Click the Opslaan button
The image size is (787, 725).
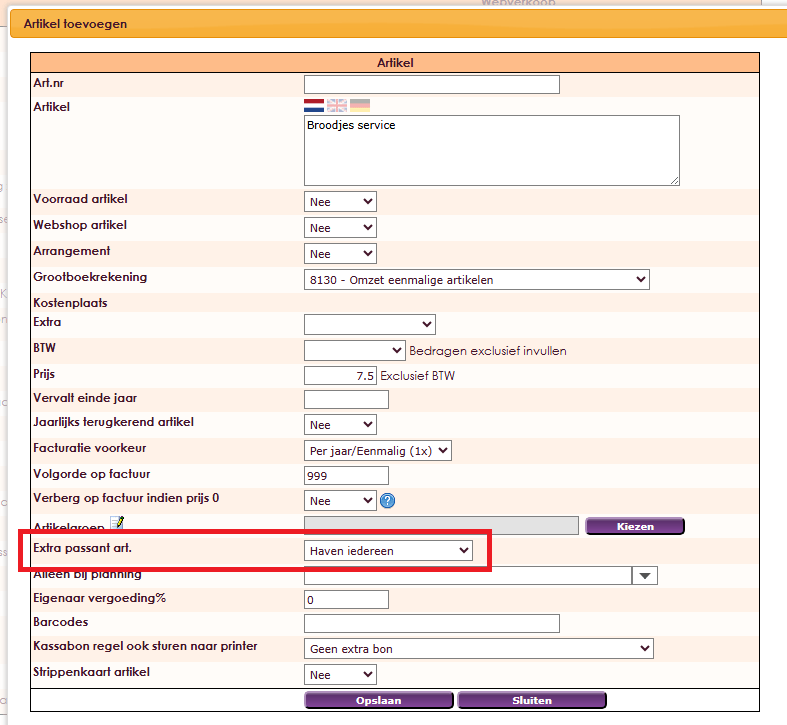coord(379,700)
